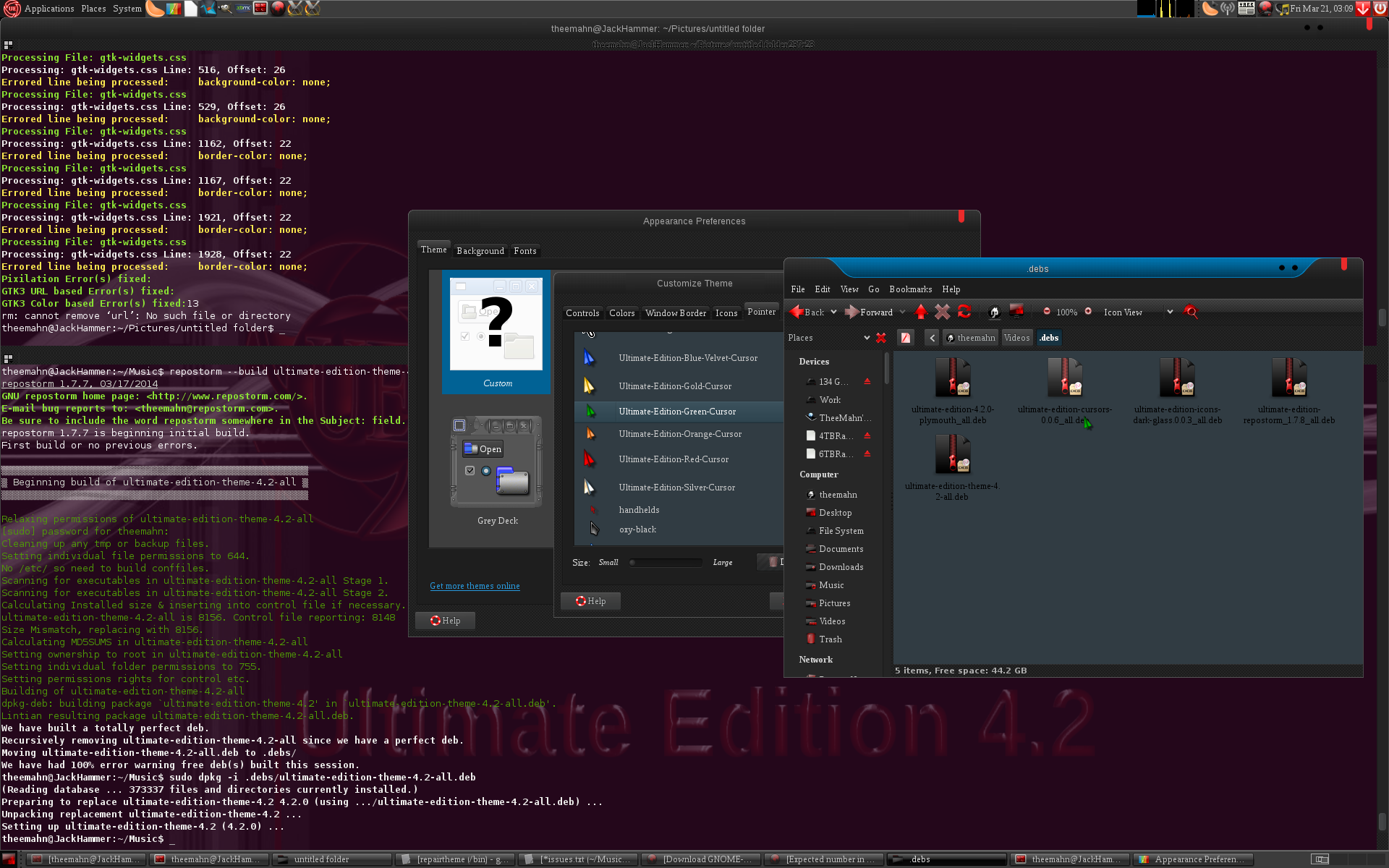The image size is (1389, 868).
Task: Select ultimate-edition-repostorm_1.7.8_all.deb file
Action: (1289, 391)
